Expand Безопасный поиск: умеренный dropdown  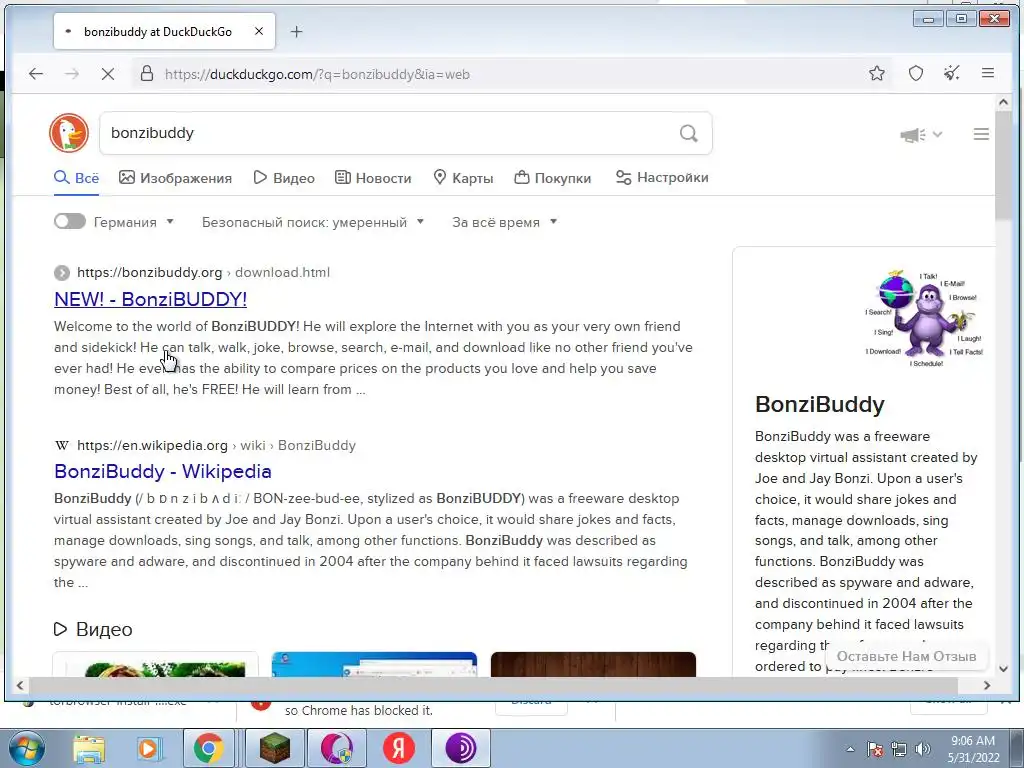(313, 222)
